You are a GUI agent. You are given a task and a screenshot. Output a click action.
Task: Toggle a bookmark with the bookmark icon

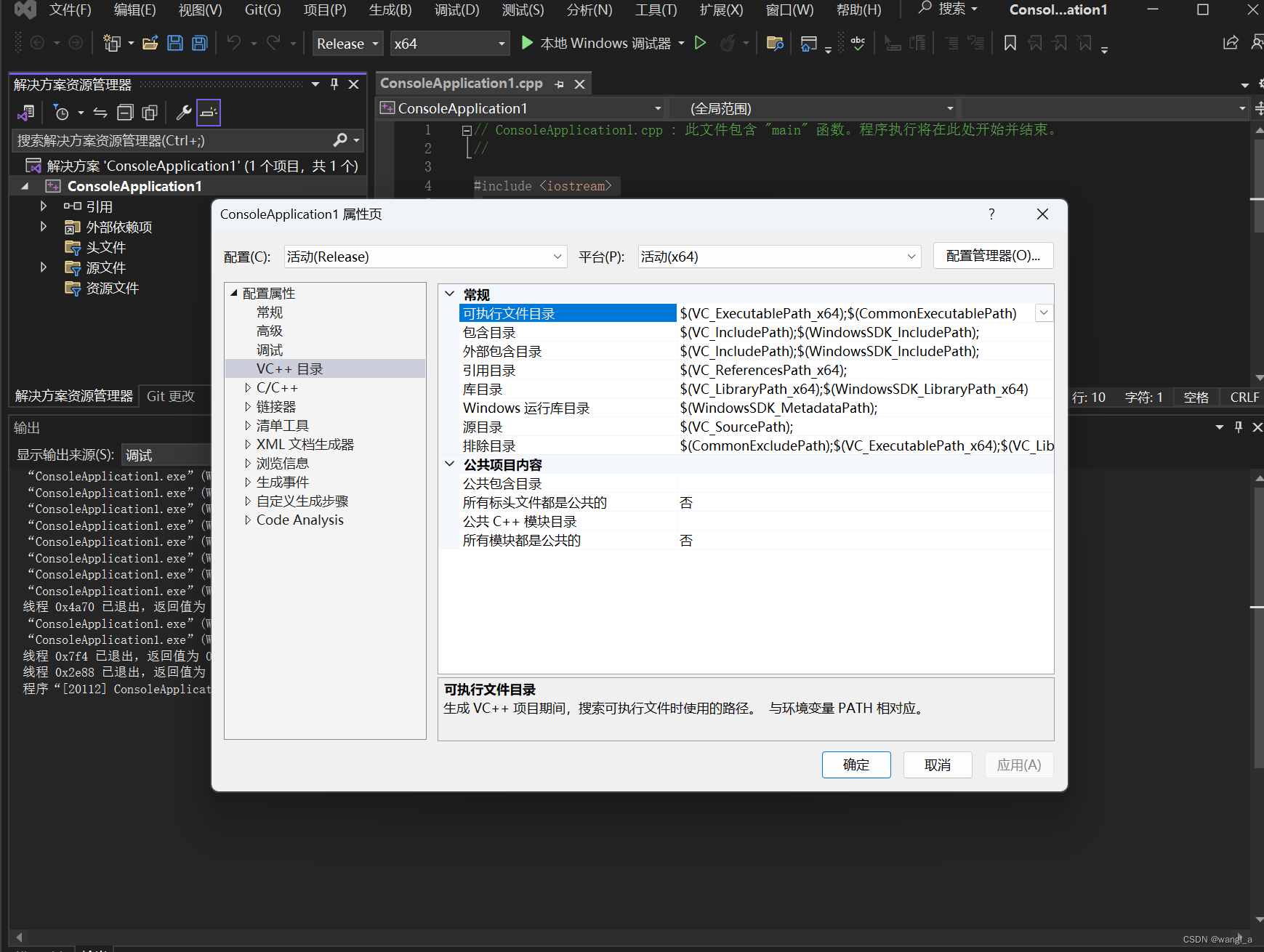click(1010, 44)
